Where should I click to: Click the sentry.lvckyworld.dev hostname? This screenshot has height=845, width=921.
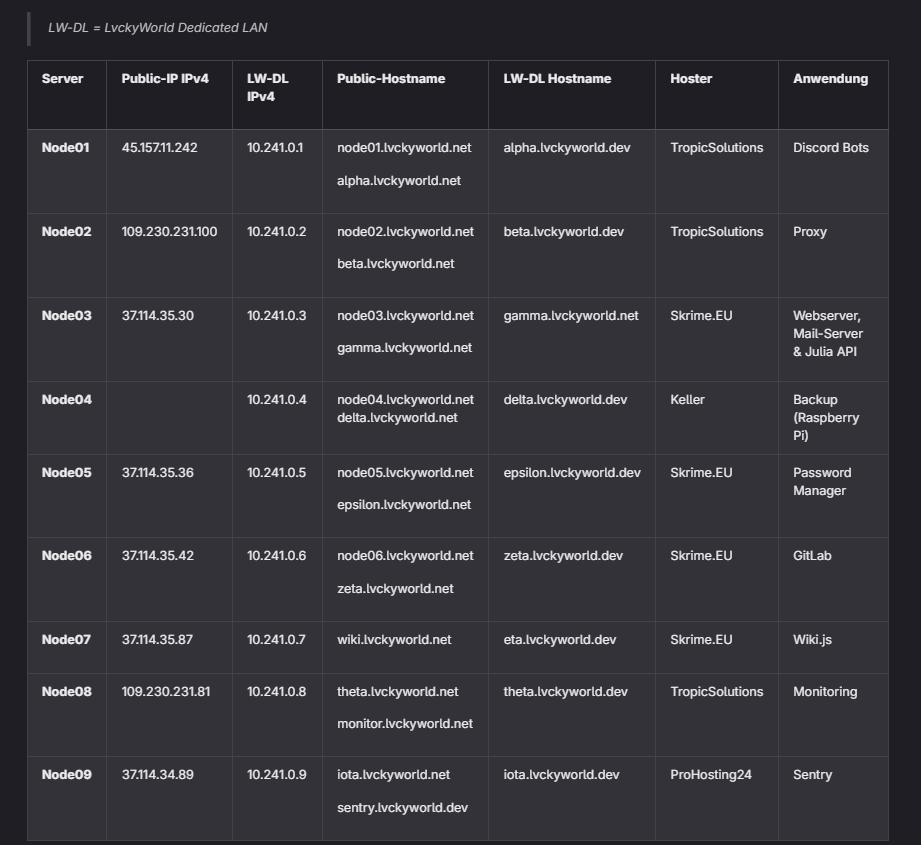[x=402, y=808]
